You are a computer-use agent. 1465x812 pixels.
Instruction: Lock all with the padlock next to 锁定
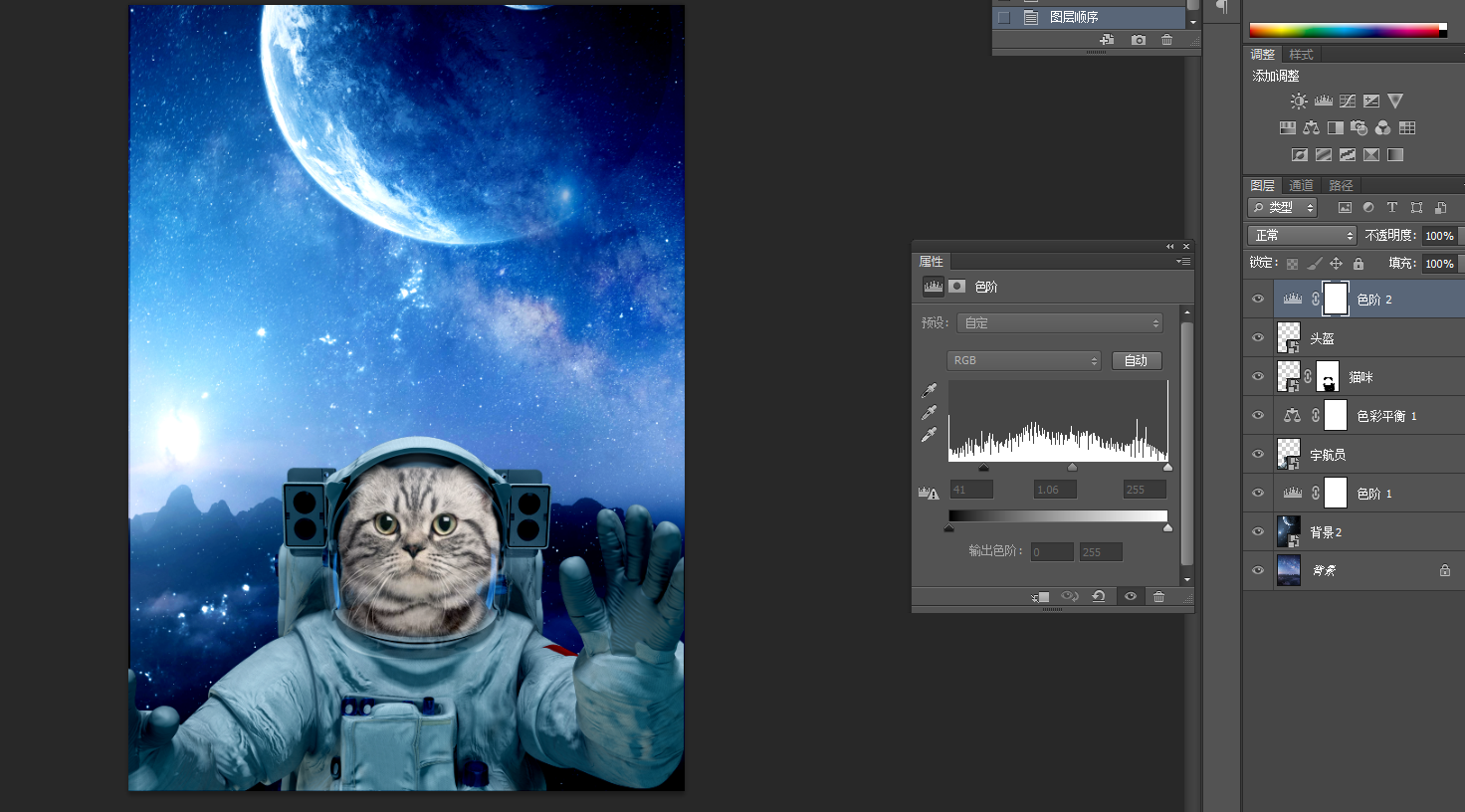click(x=1359, y=264)
